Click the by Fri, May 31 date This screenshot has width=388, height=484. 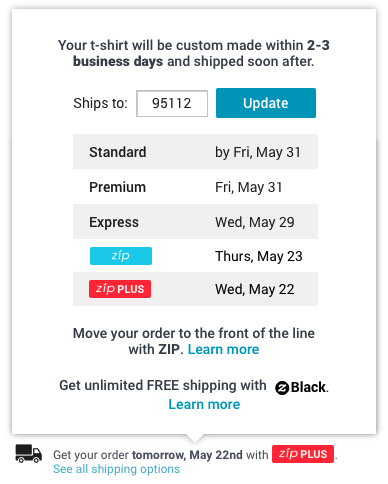click(x=258, y=152)
